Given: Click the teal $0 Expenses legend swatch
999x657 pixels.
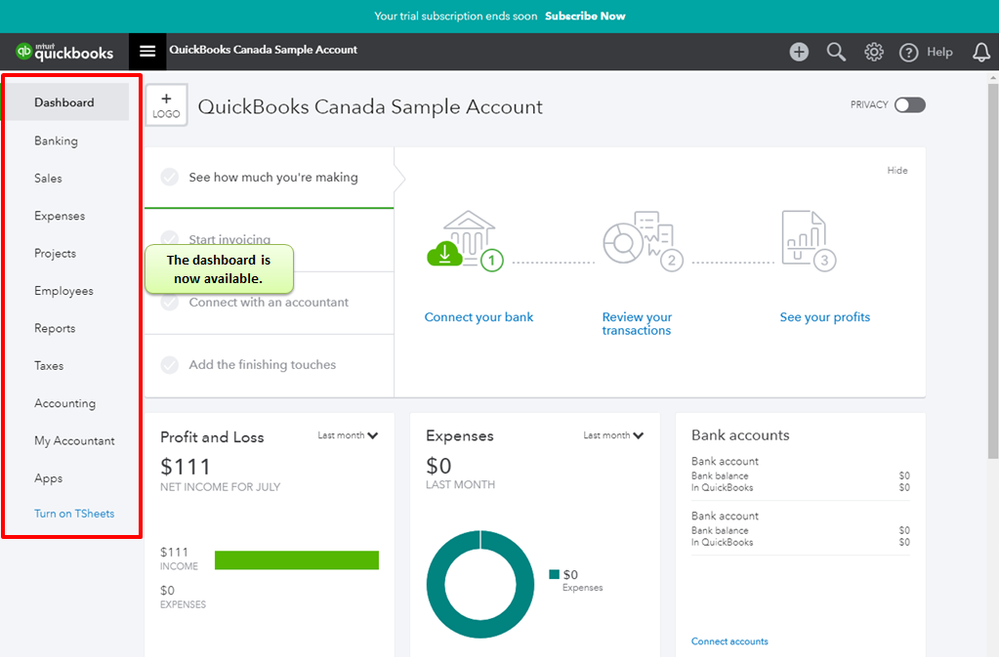Looking at the screenshot, I should point(554,575).
